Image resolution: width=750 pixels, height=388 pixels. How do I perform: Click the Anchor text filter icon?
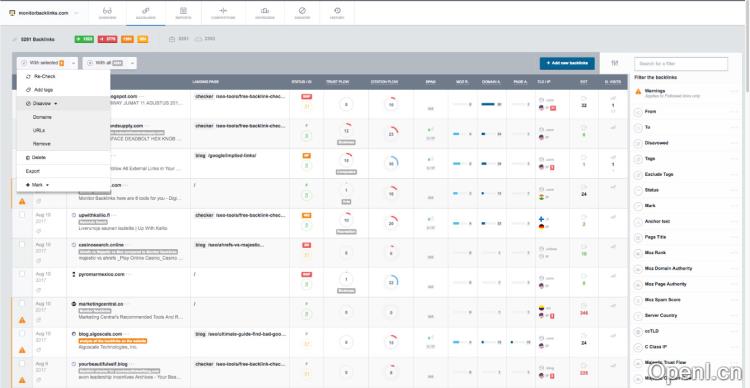(x=638, y=222)
